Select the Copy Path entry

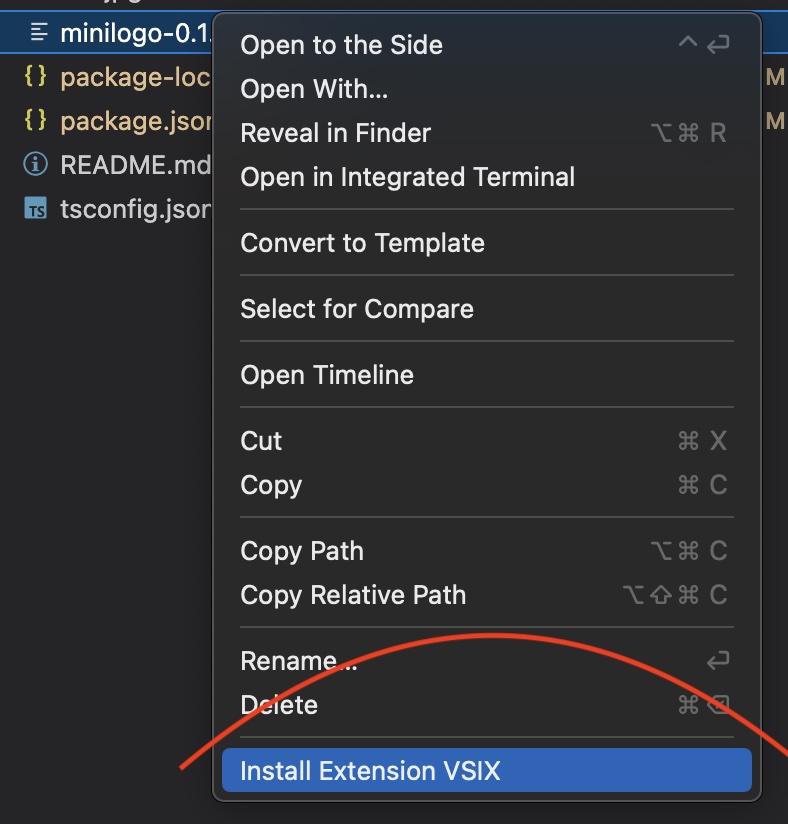coord(301,551)
